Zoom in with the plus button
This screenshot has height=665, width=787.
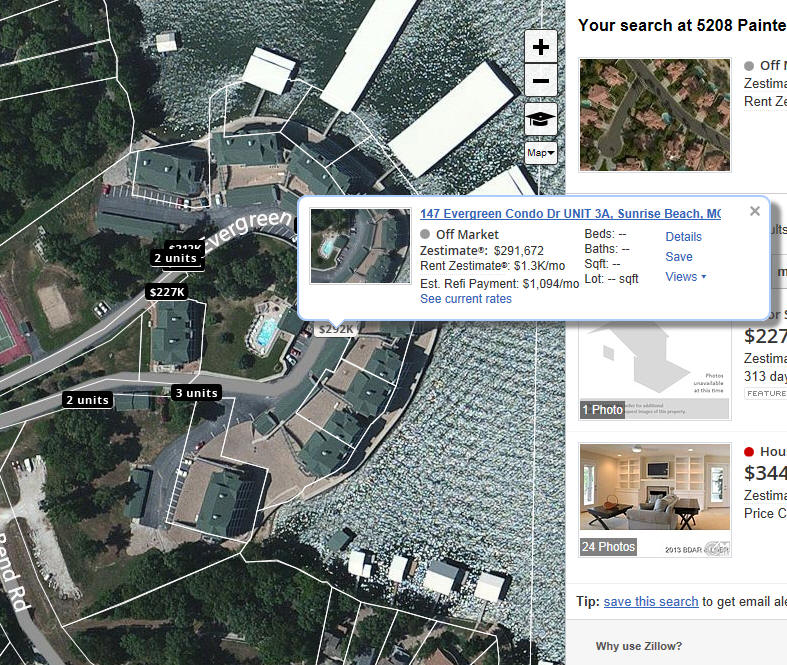click(x=541, y=47)
